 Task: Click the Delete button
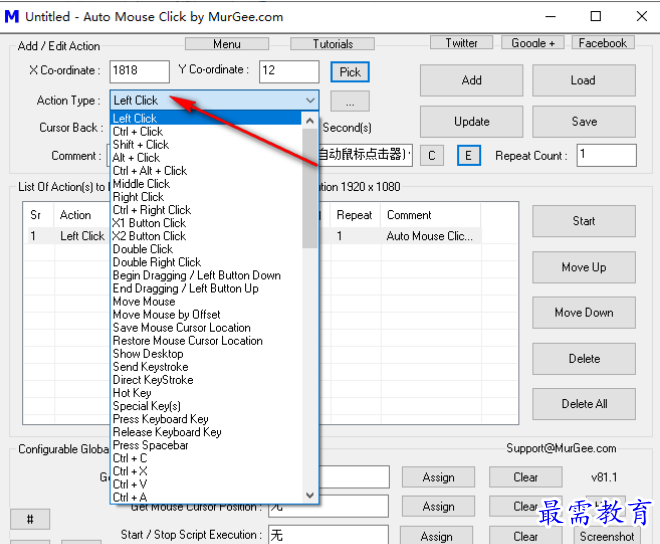coord(584,359)
